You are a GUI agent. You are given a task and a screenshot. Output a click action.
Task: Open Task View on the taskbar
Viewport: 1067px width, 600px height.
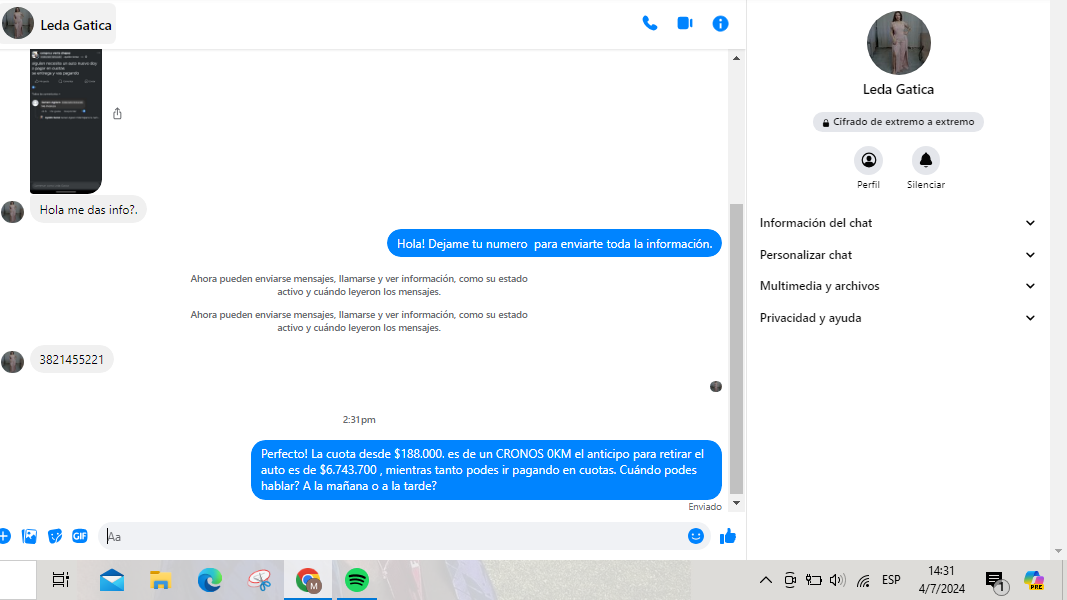[x=61, y=580]
